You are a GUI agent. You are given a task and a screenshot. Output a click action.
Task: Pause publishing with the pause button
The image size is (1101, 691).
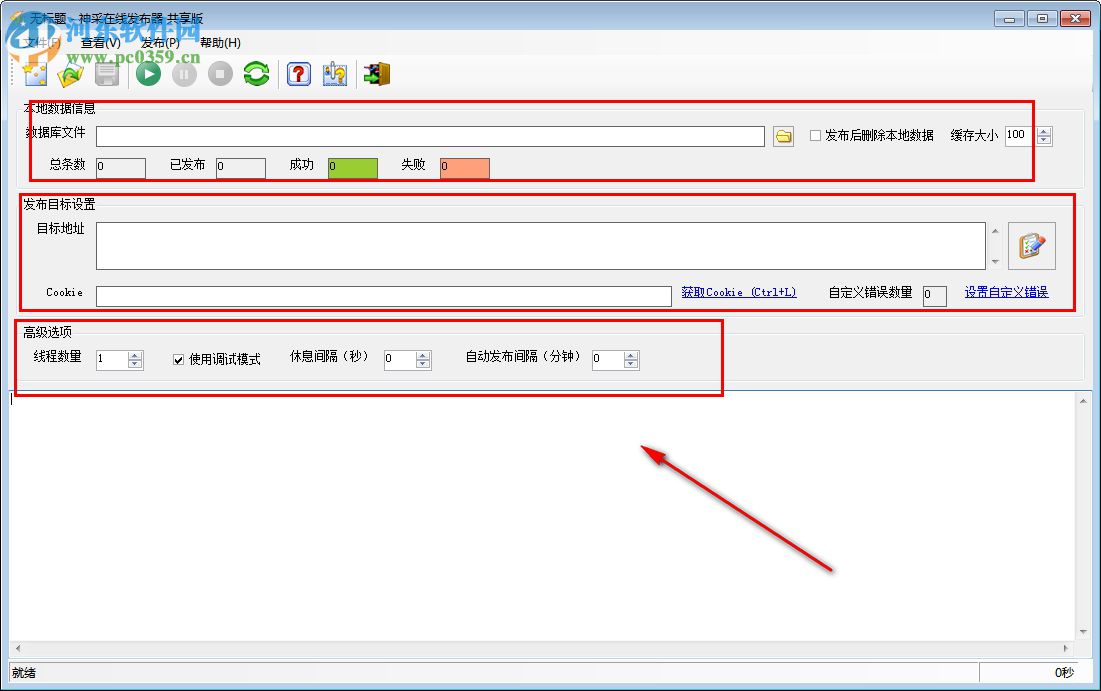click(184, 74)
